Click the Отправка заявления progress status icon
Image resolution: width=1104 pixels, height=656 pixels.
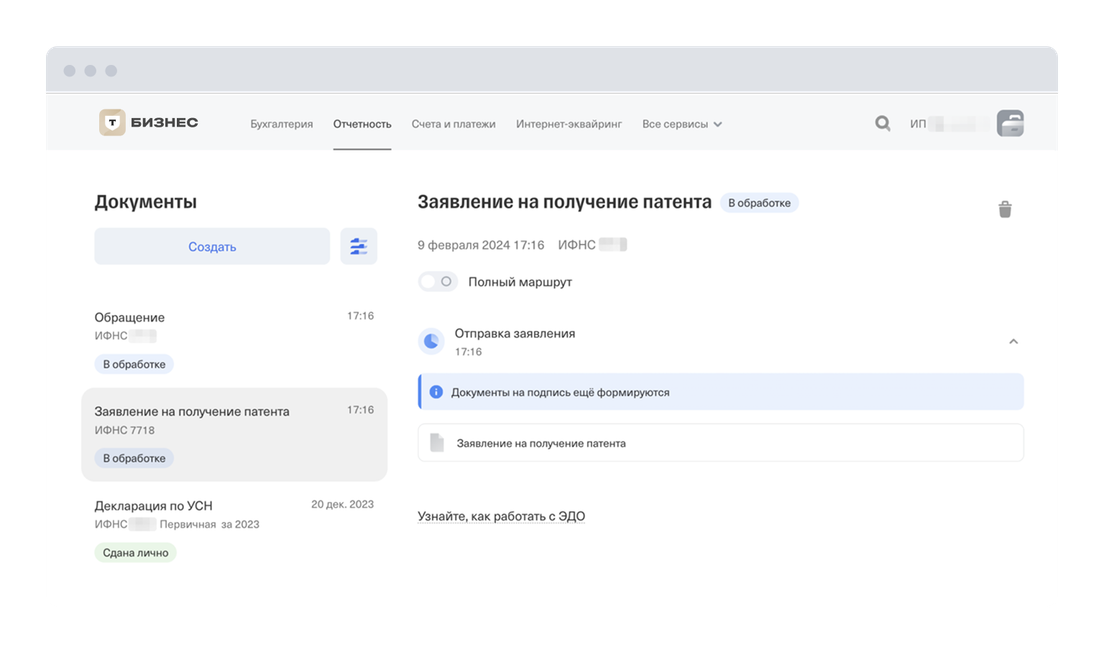click(431, 341)
